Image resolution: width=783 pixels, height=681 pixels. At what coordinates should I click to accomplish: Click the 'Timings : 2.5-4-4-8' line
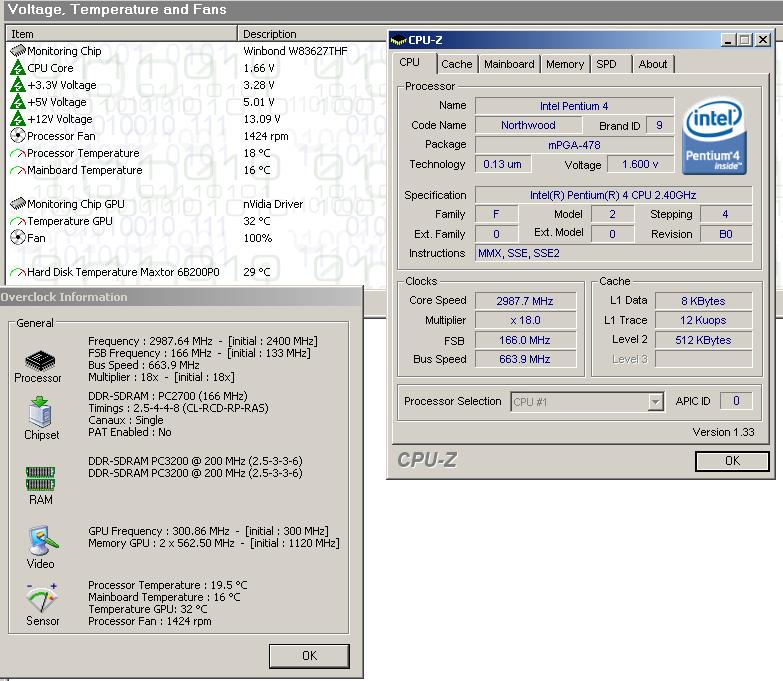click(178, 408)
